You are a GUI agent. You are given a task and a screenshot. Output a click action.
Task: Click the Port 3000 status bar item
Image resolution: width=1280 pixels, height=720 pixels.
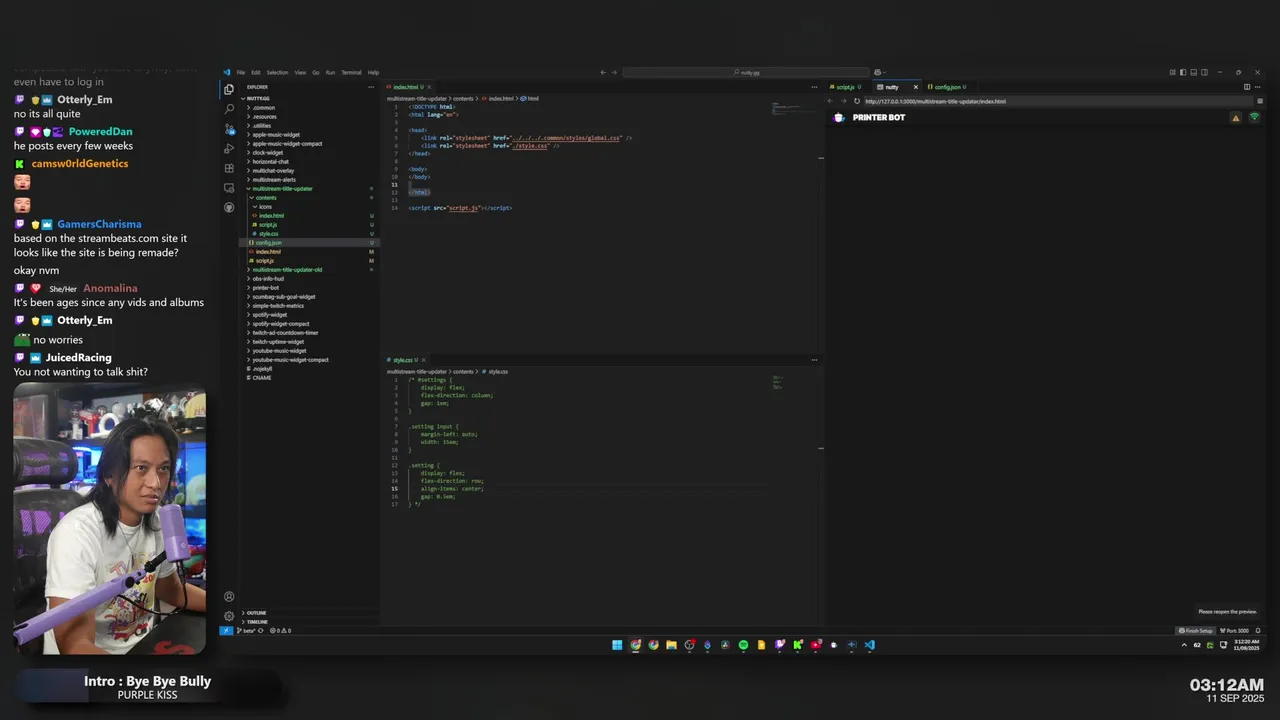[x=1235, y=631]
